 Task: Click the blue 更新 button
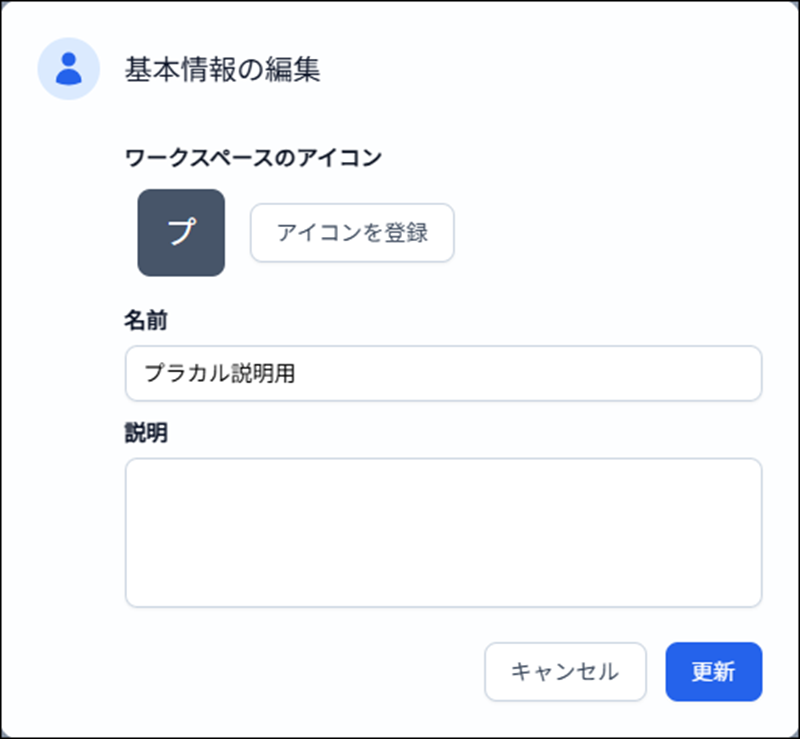(713, 671)
